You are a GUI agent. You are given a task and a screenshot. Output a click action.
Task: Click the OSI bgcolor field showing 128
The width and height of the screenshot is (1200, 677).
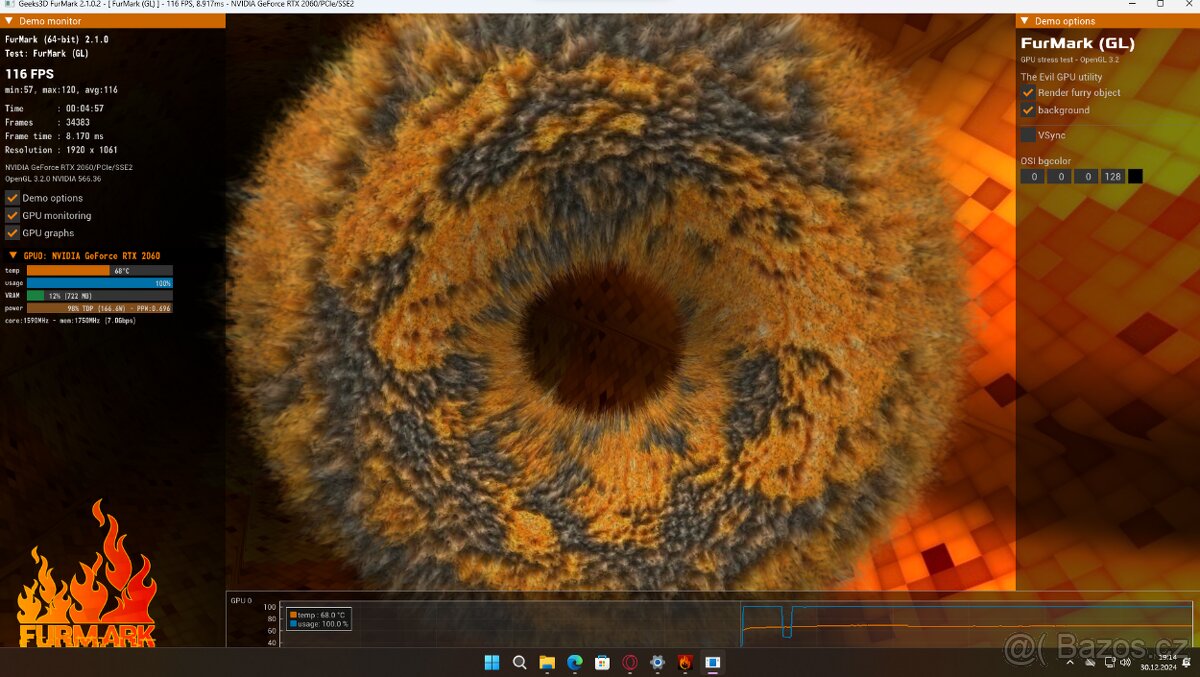pyautogui.click(x=1112, y=177)
